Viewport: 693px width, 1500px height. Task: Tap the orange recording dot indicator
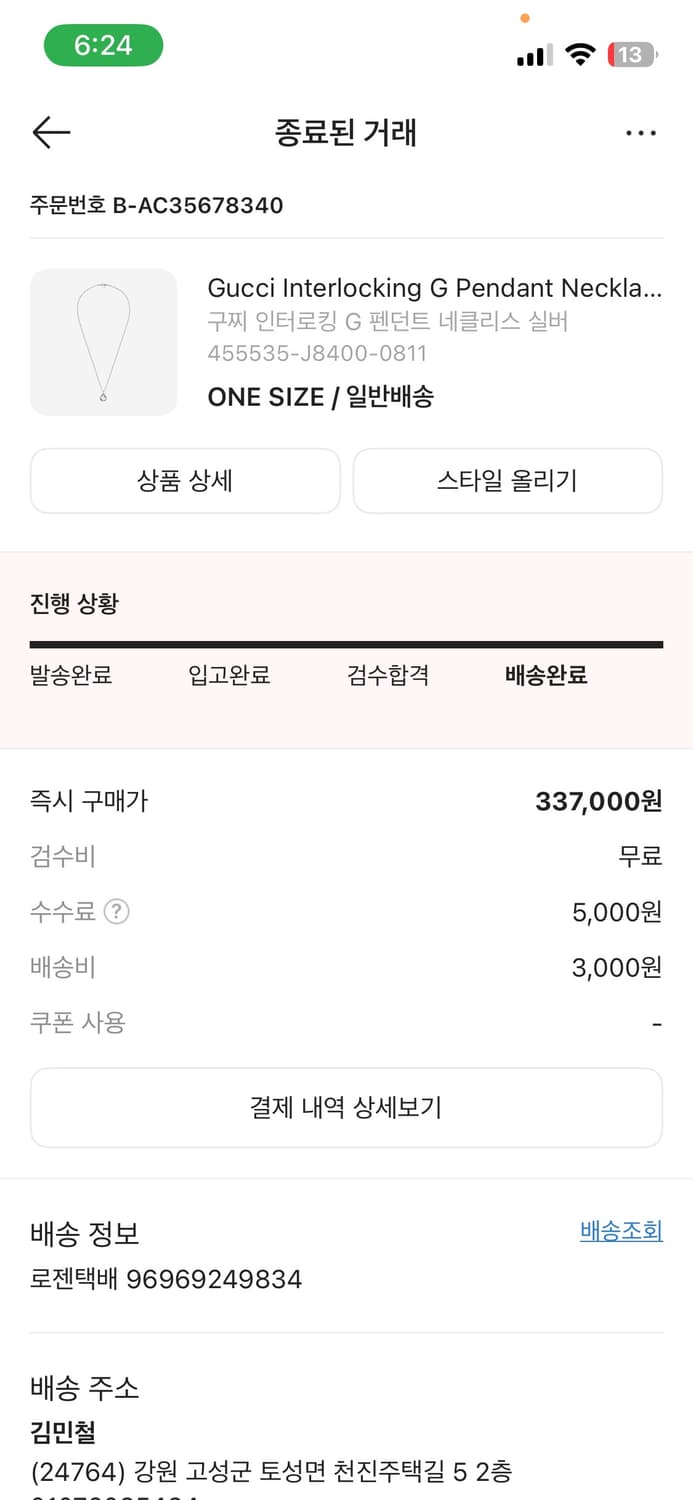[x=524, y=18]
